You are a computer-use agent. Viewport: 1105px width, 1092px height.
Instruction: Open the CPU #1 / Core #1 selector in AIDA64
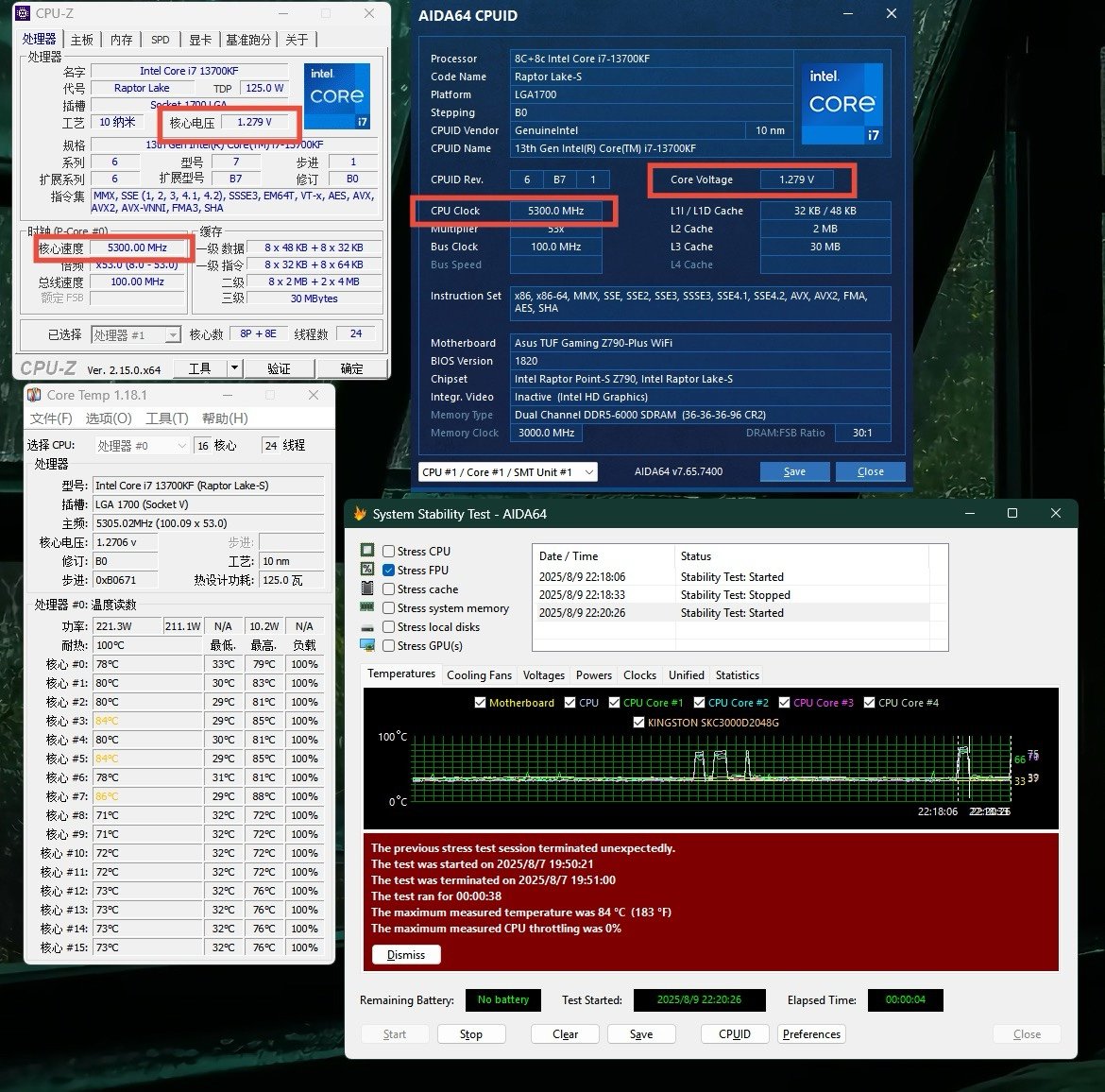point(507,471)
